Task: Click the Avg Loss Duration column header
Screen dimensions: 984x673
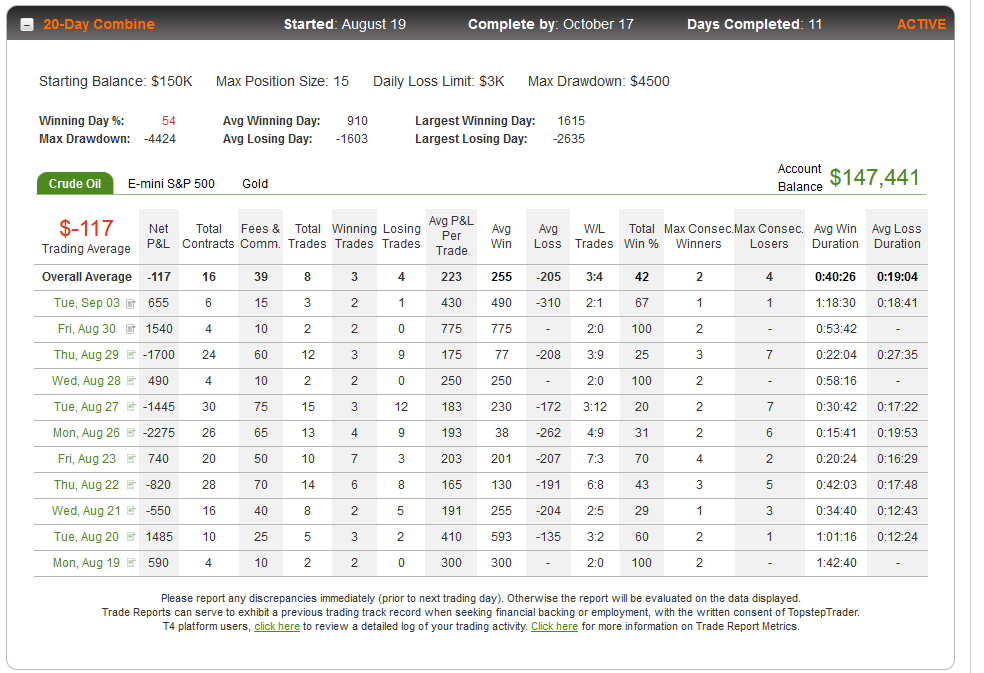Action: [897, 236]
